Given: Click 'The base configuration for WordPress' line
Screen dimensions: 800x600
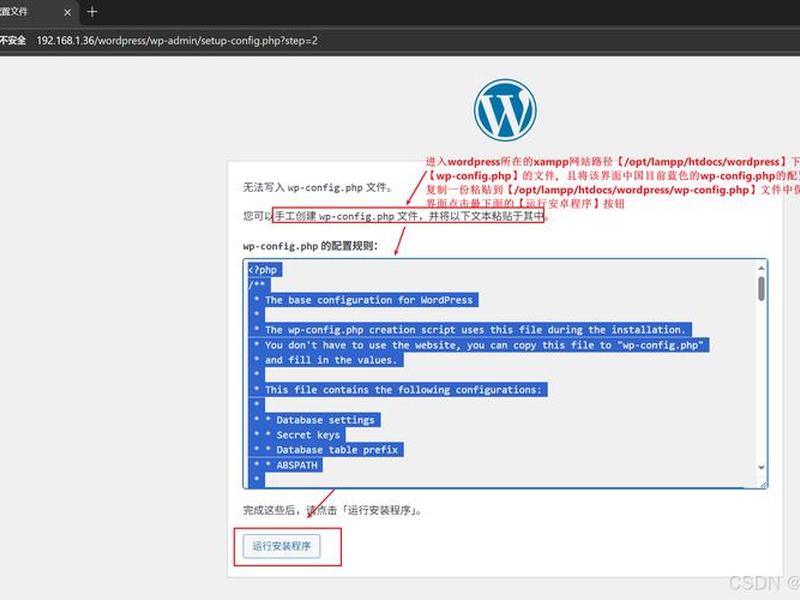Looking at the screenshot, I should 368,300.
